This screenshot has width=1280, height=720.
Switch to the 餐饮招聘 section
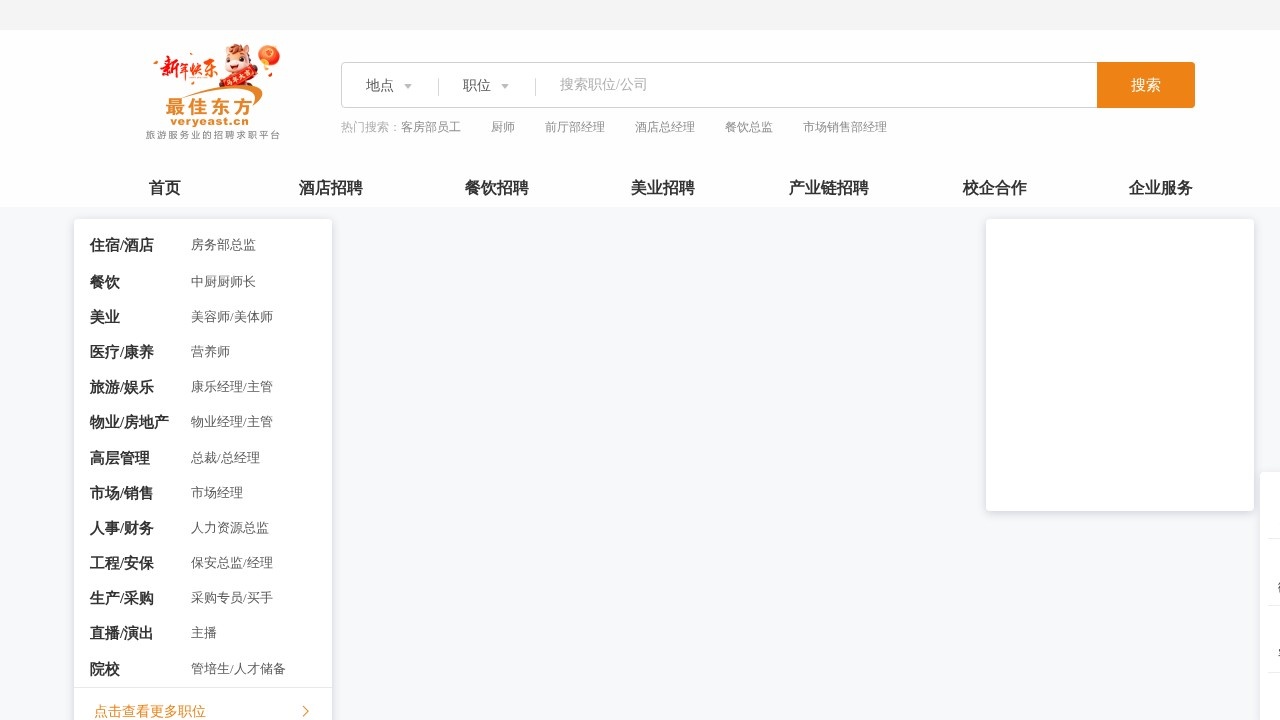(x=496, y=188)
